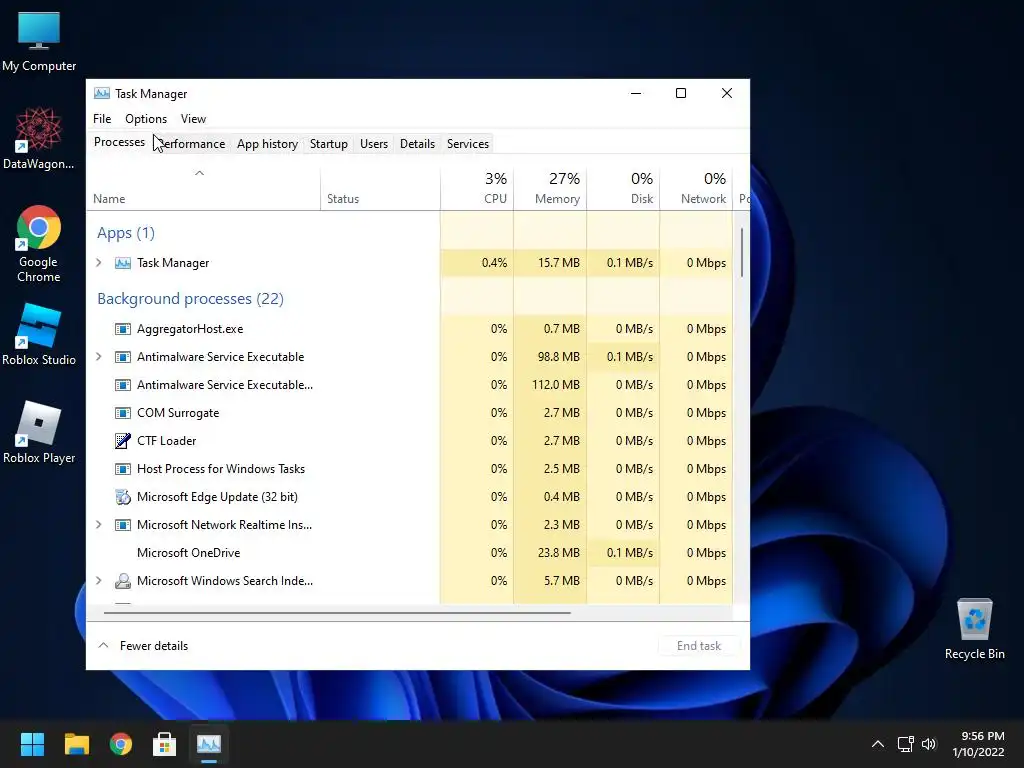This screenshot has width=1024, height=768.
Task: Expand Microsoft Network Realtime Inspection entry
Action: point(99,524)
